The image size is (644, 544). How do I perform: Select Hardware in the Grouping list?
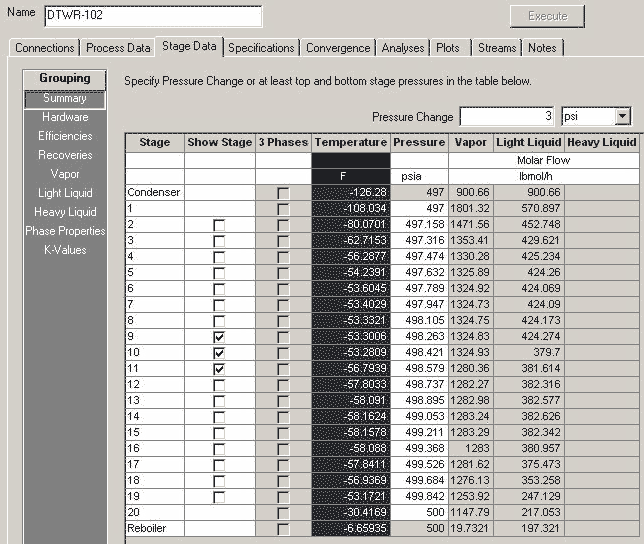click(x=65, y=117)
